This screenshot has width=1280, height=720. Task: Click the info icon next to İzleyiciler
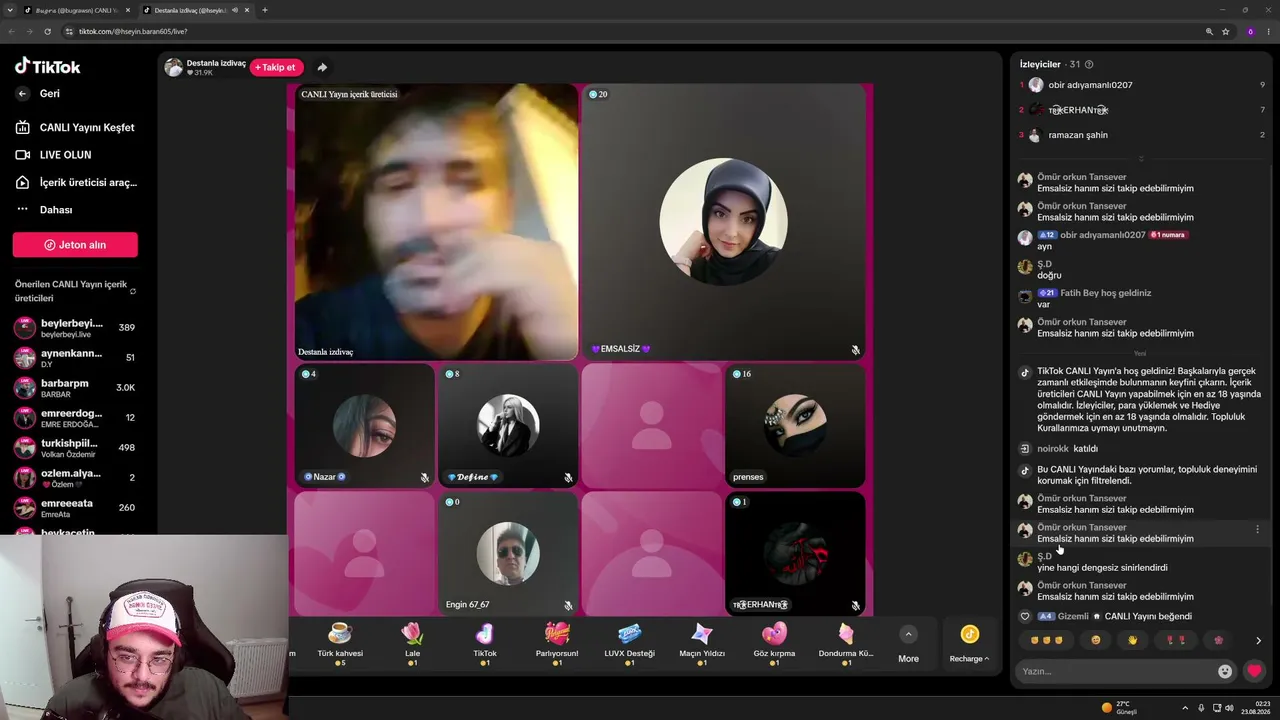coord(1089,64)
